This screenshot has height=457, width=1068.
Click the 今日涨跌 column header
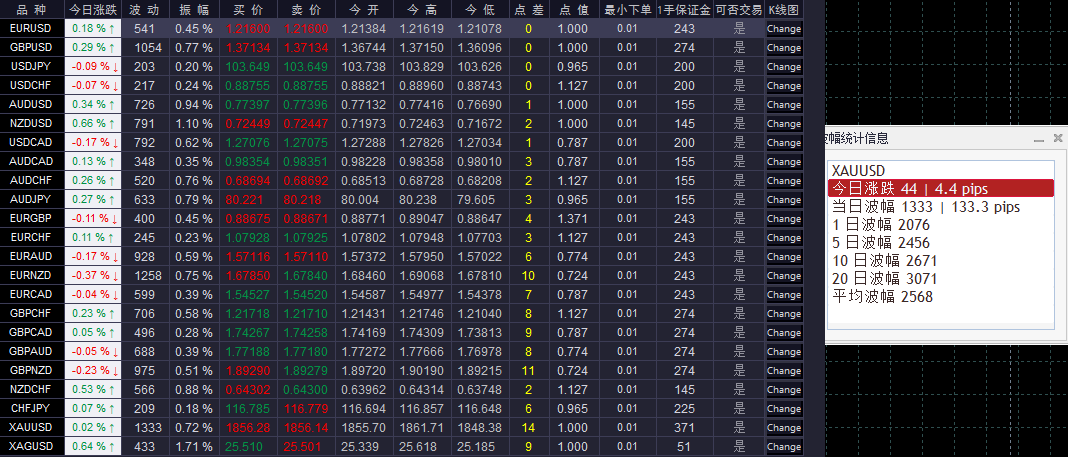[93, 10]
